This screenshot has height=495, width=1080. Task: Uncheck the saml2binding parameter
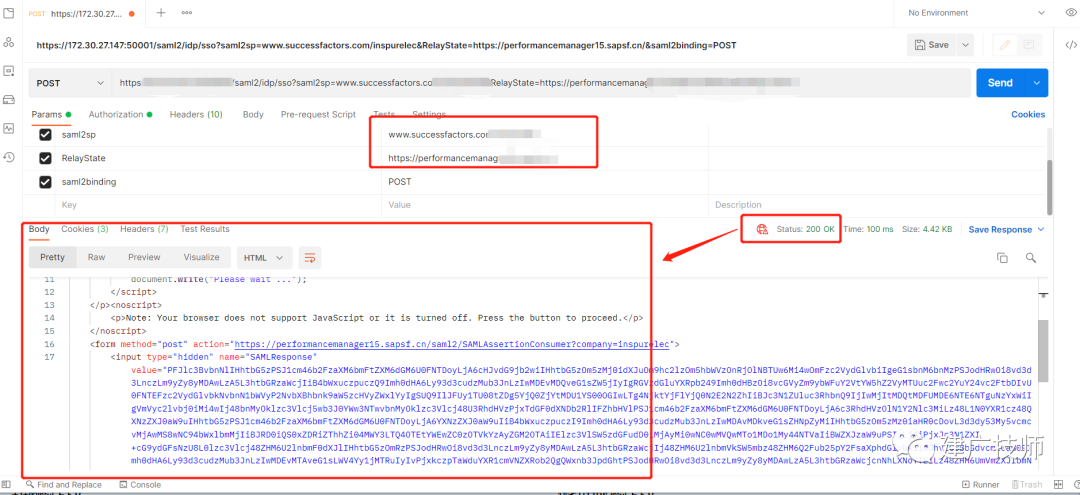pyautogui.click(x=45, y=182)
